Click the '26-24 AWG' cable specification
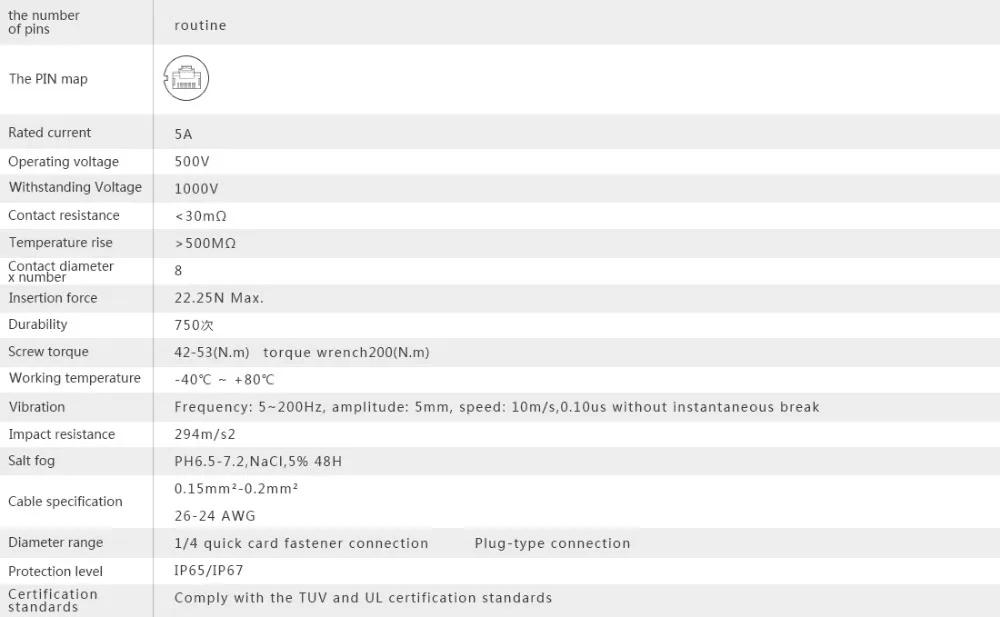Viewport: 1000px width, 617px height. click(215, 516)
